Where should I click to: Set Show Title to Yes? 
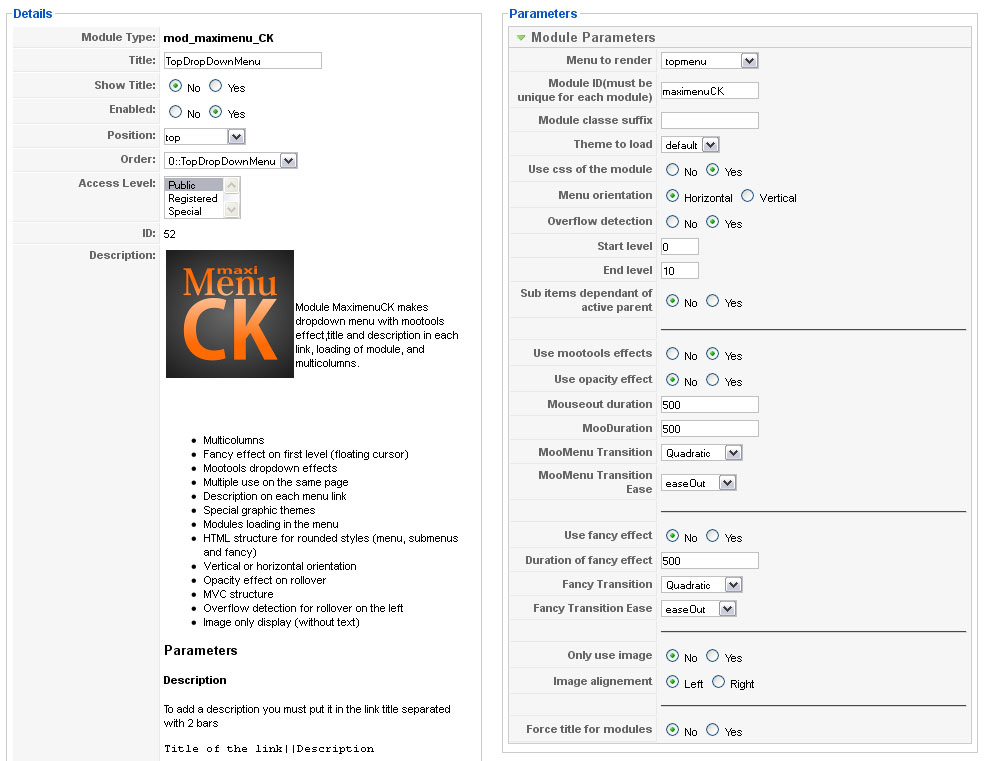(x=215, y=87)
